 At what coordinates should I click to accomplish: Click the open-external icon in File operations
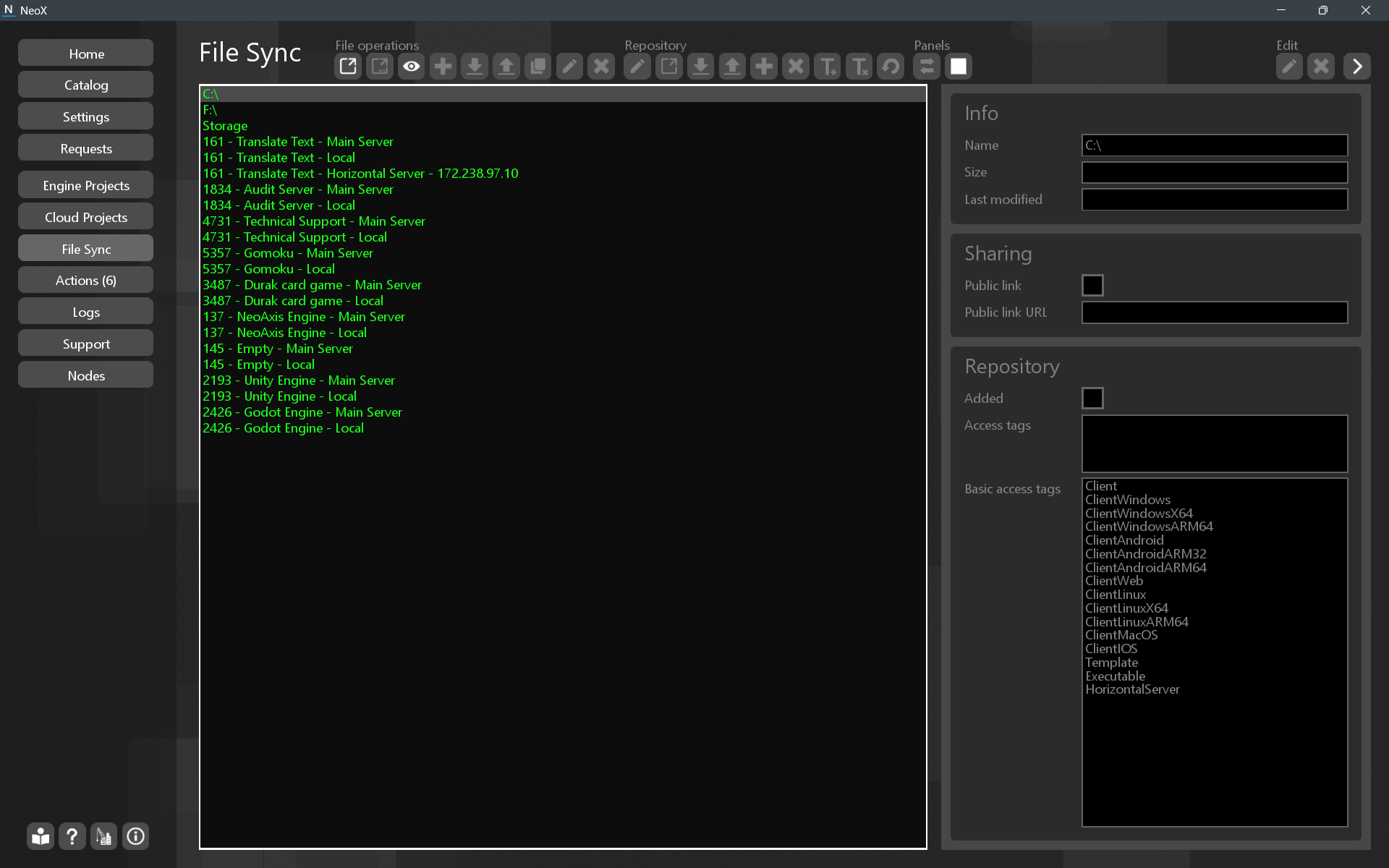coord(348,67)
